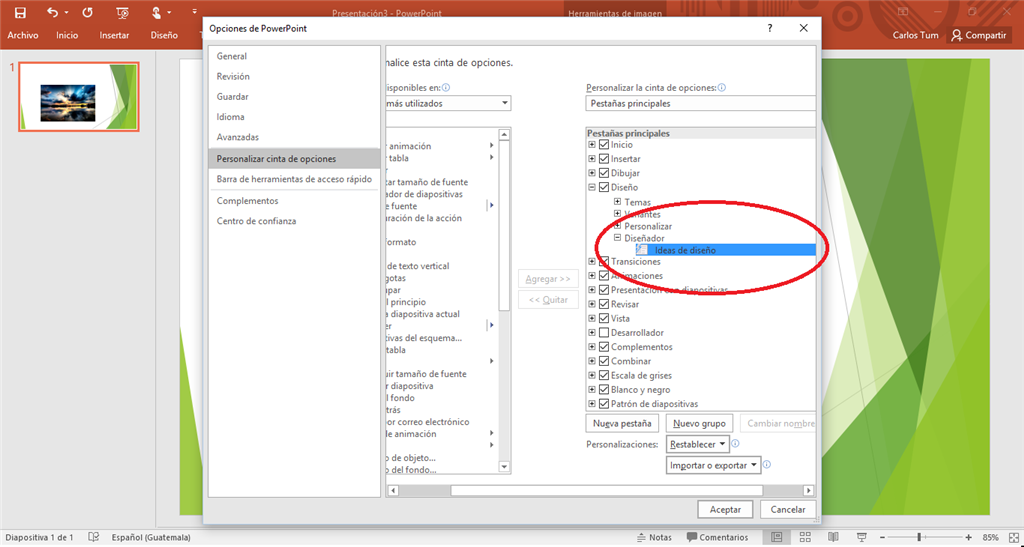This screenshot has width=1024, height=547.
Task: Open the Archivo ribbon tab
Action: click(x=23, y=35)
